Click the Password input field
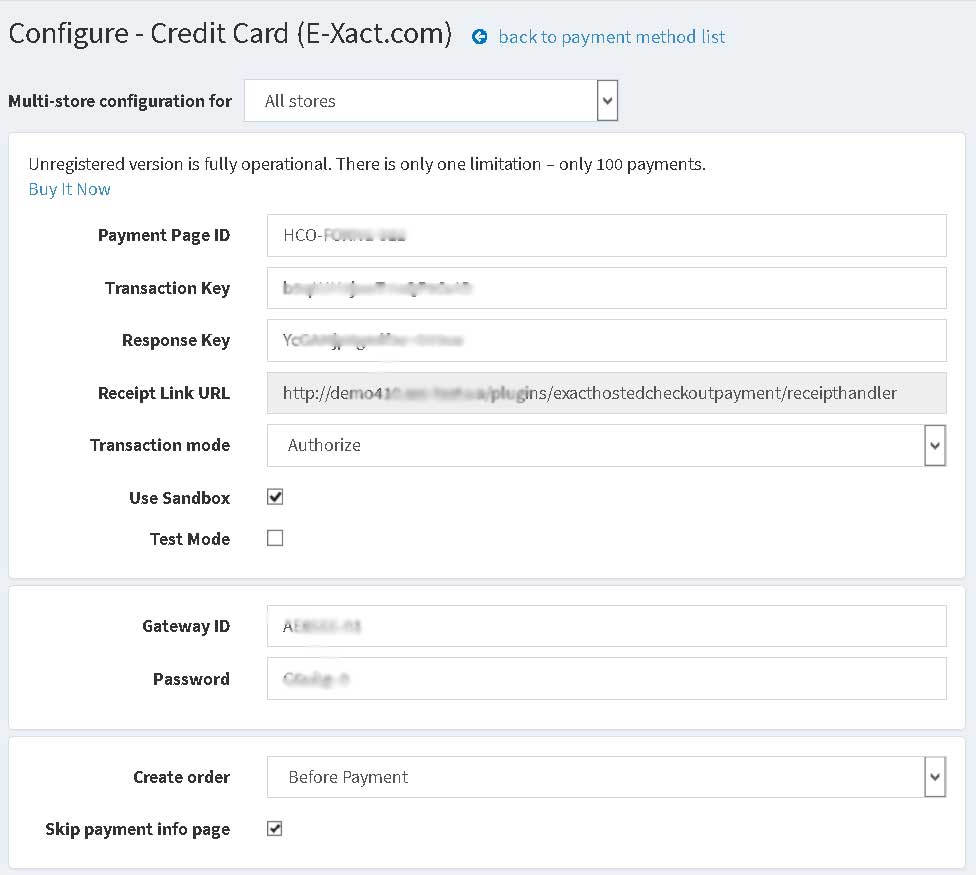 point(607,678)
